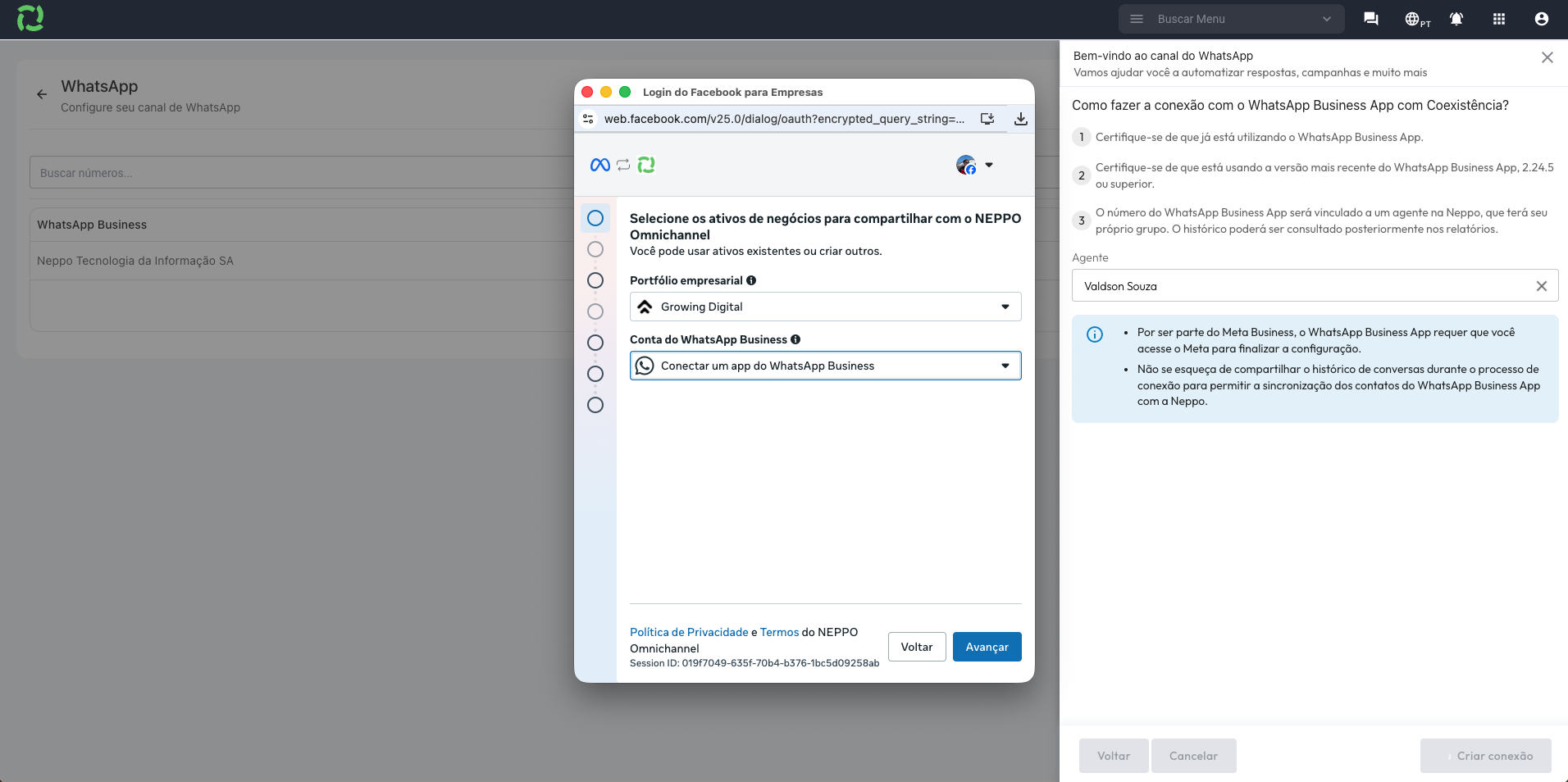Close the Facebook login popup window
This screenshot has width=1568, height=782.
[587, 92]
